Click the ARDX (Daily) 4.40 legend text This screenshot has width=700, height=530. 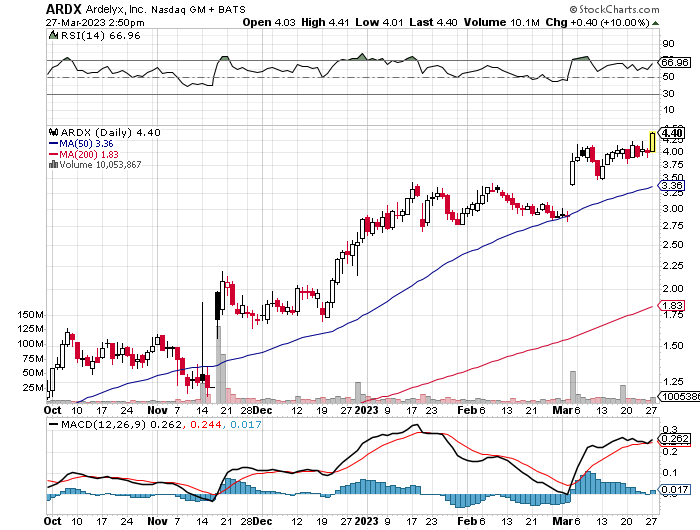110,133
